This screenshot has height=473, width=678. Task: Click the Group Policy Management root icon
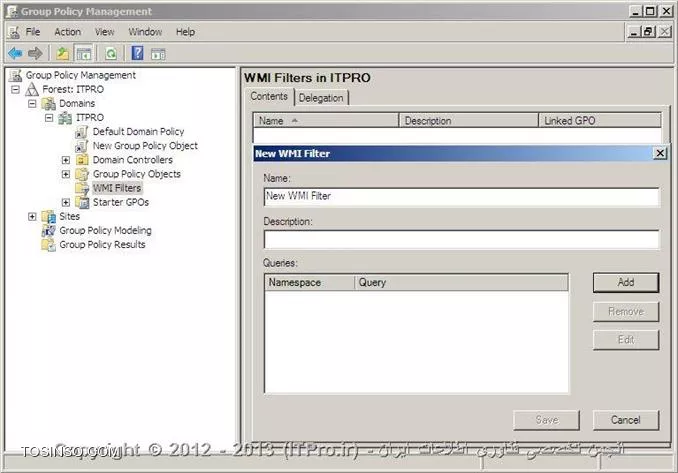[15, 75]
